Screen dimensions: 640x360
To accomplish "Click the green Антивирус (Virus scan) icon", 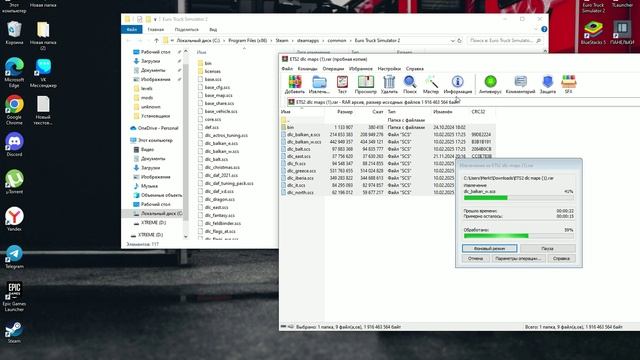I will click(490, 84).
